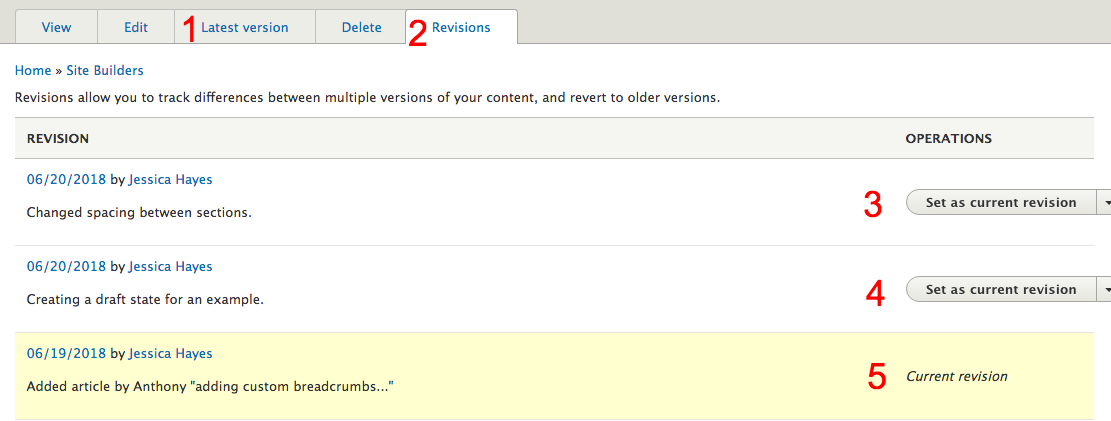Set 'Creating a draft state' as current revision
This screenshot has width=1111, height=421.
pos(1000,289)
